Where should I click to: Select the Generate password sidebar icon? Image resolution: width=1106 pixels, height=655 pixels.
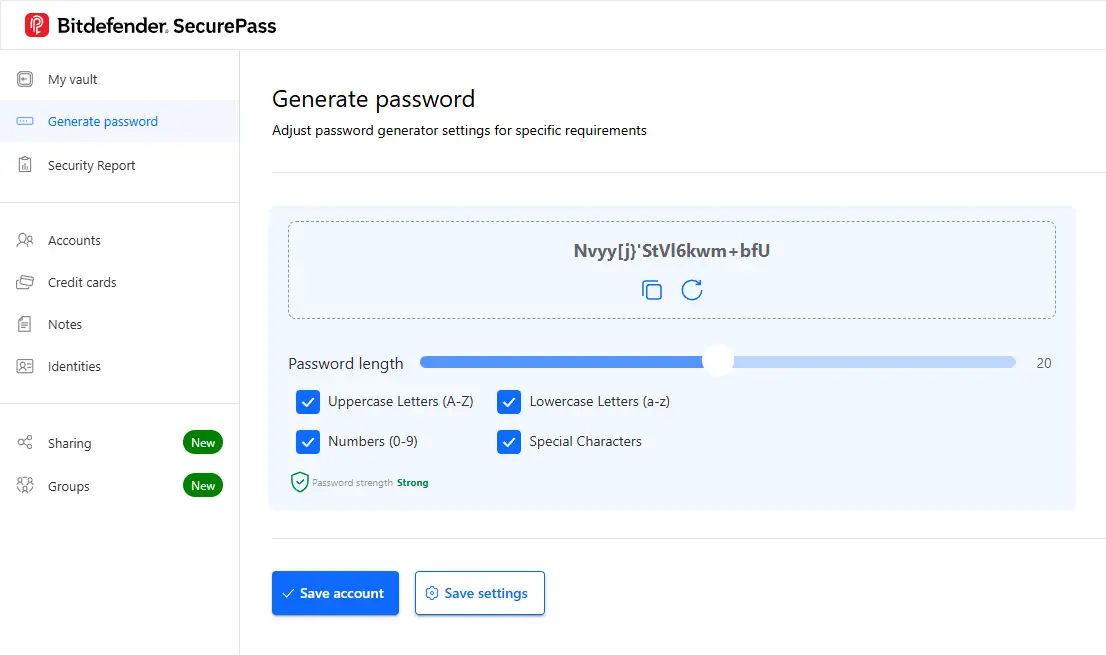pos(24,121)
